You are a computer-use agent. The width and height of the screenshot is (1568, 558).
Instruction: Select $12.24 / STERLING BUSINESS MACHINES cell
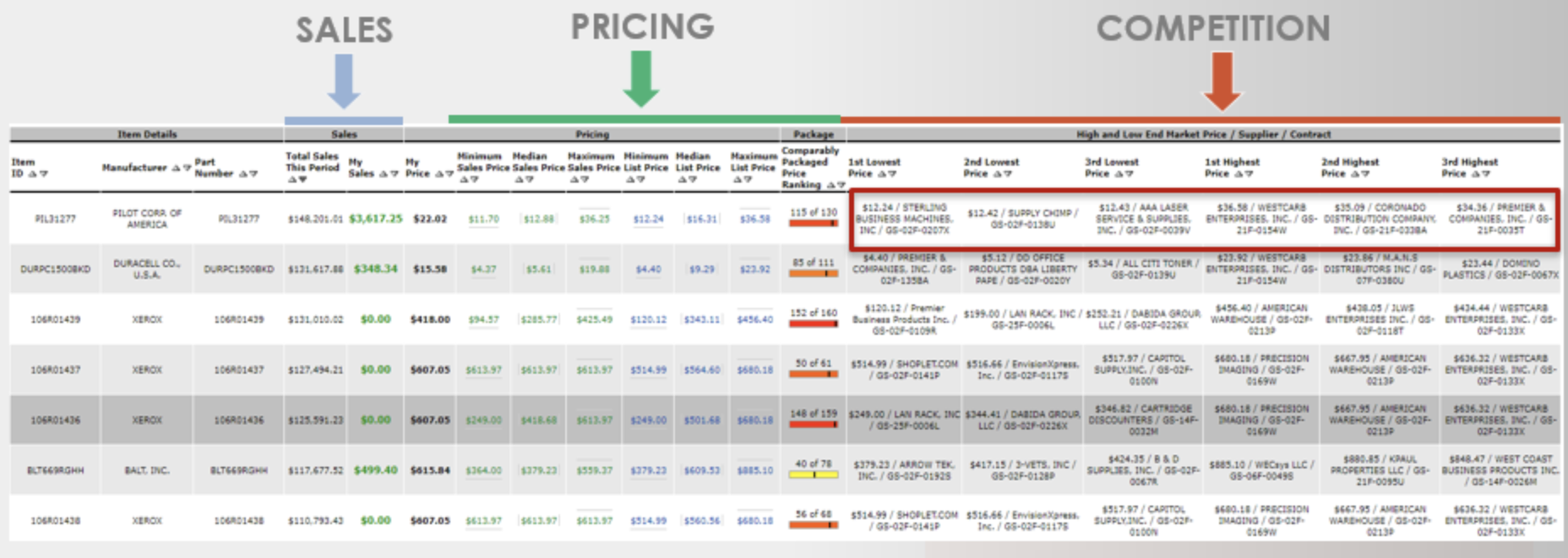click(x=904, y=219)
